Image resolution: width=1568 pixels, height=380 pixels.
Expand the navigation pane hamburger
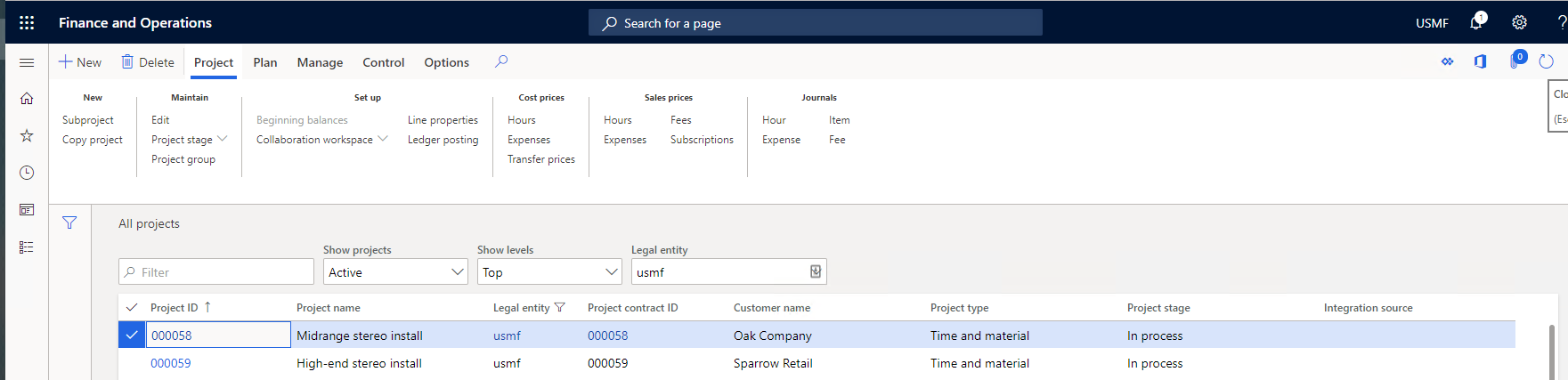click(x=27, y=62)
